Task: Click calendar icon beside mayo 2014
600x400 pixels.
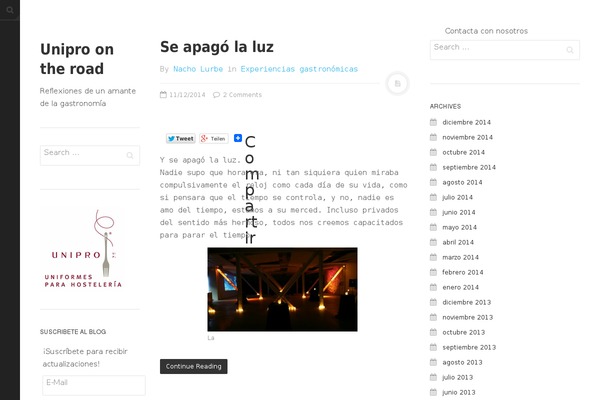Action: 433,227
